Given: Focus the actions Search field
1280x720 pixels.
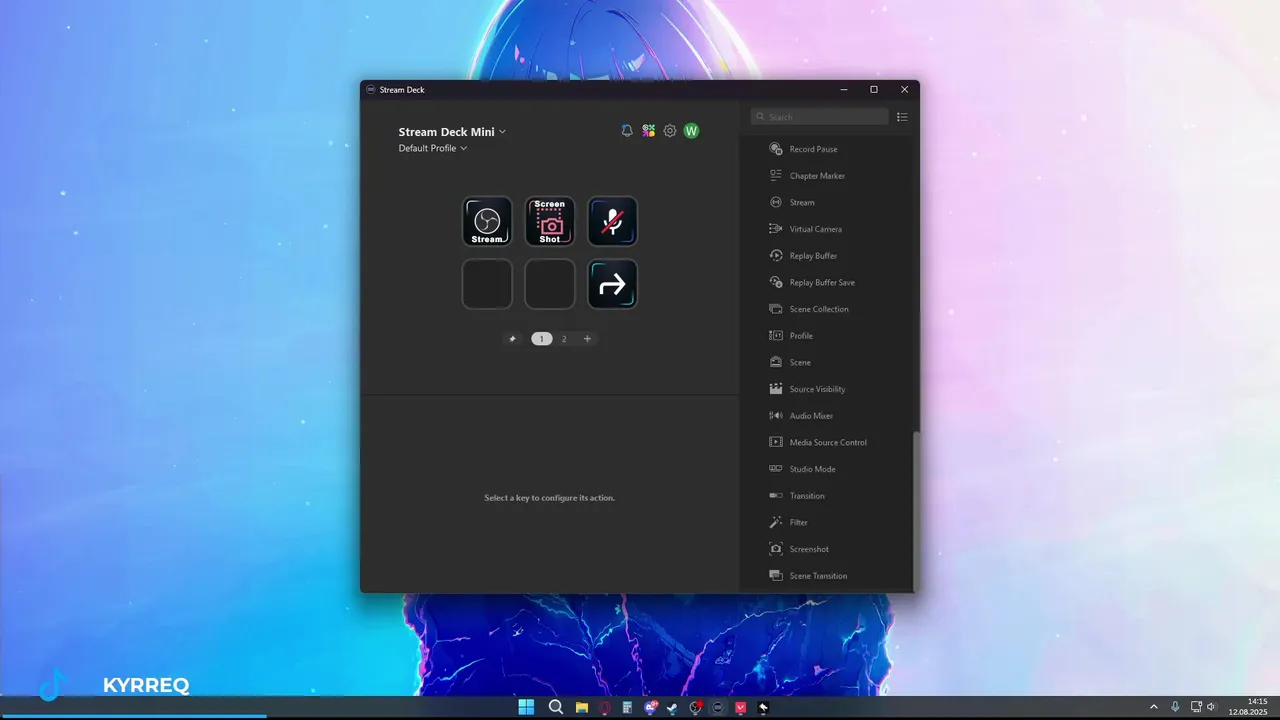Looking at the screenshot, I should (x=820, y=117).
